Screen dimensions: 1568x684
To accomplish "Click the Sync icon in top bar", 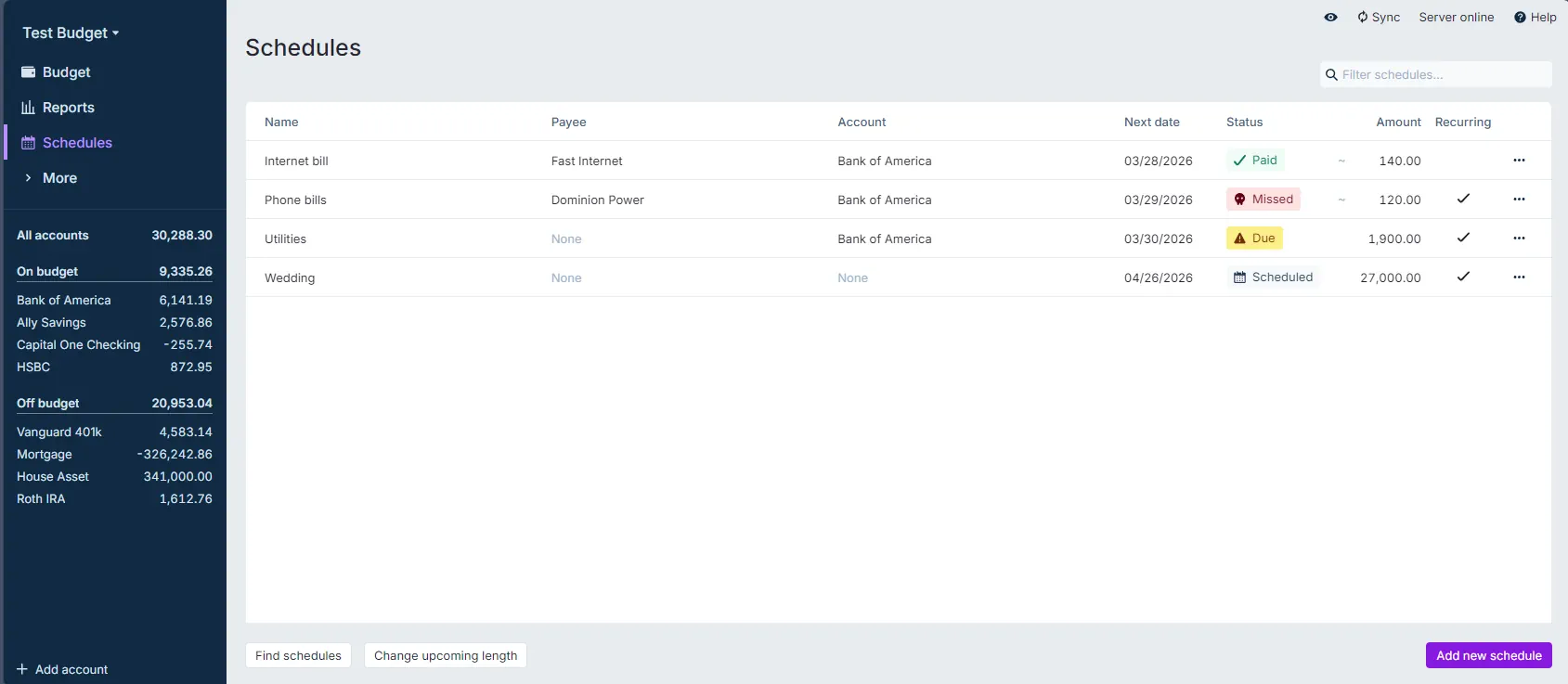I will [1362, 17].
